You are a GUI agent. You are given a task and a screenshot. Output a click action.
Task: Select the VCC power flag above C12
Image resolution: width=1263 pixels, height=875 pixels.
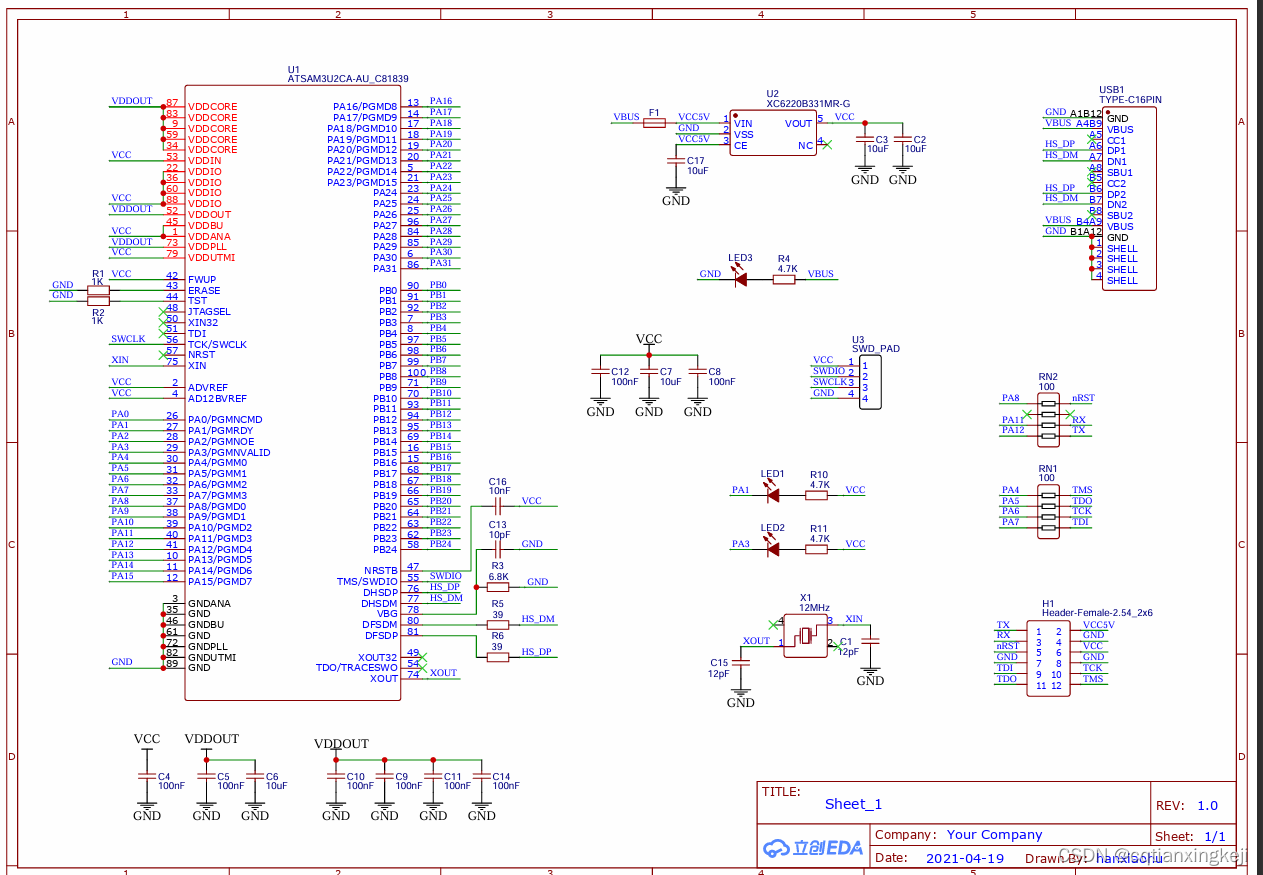(648, 340)
